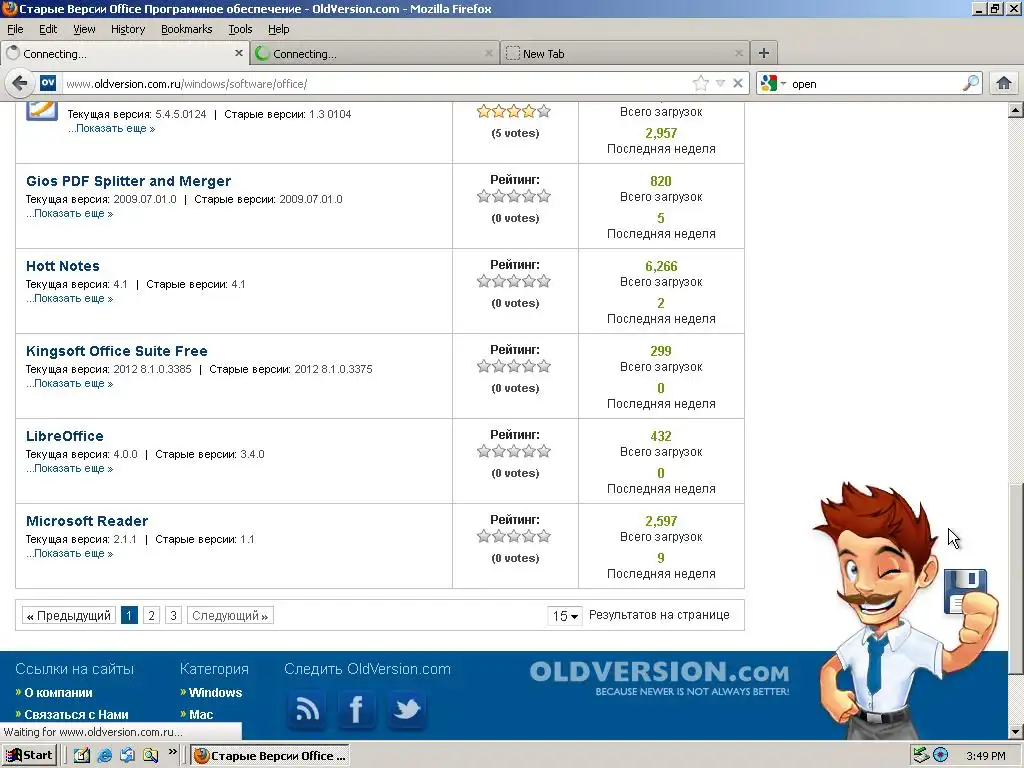Viewport: 1024px width, 768px height.
Task: Expand the quick launch chevron
Action: (172, 752)
